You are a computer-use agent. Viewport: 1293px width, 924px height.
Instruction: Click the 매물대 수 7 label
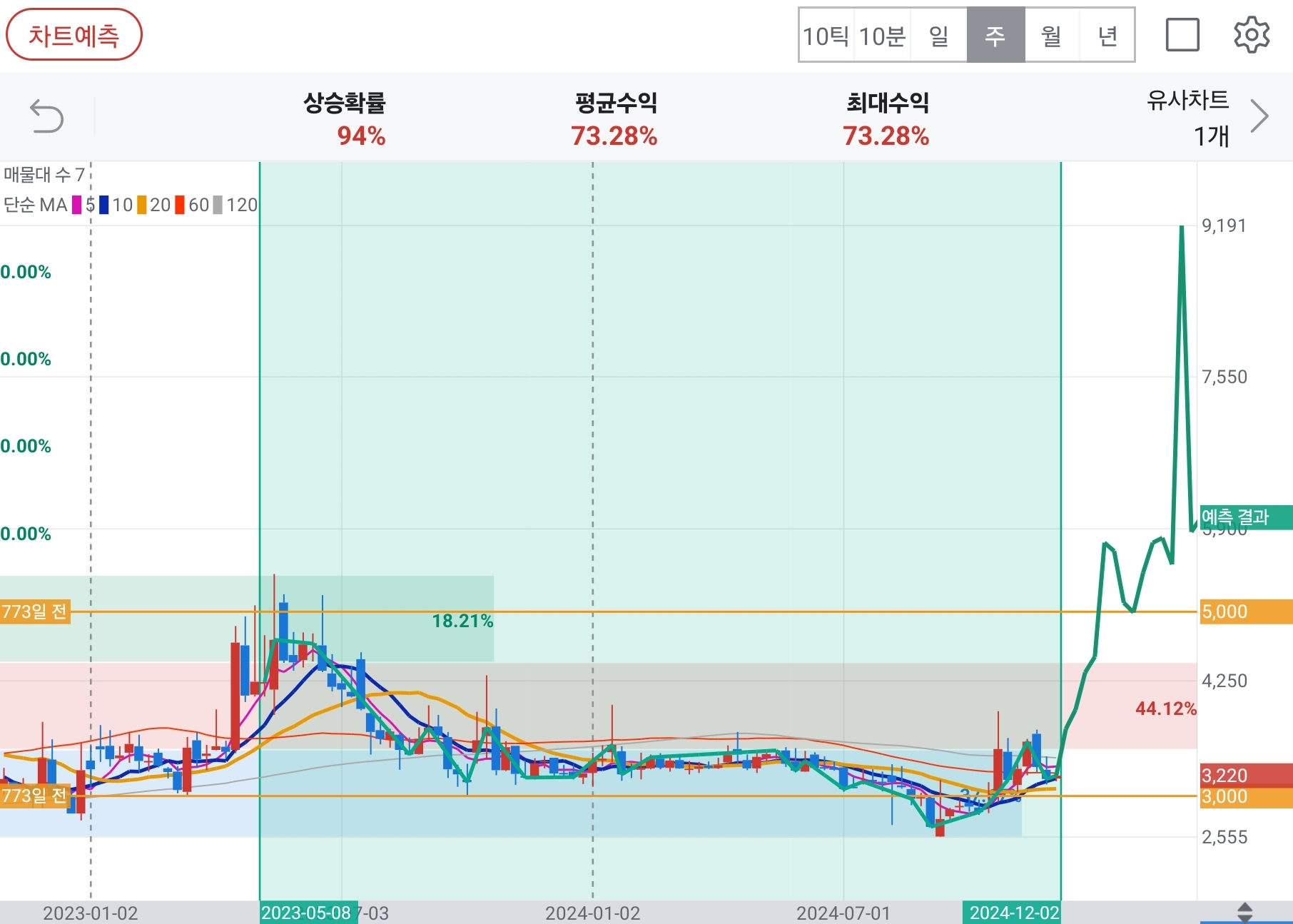click(44, 175)
